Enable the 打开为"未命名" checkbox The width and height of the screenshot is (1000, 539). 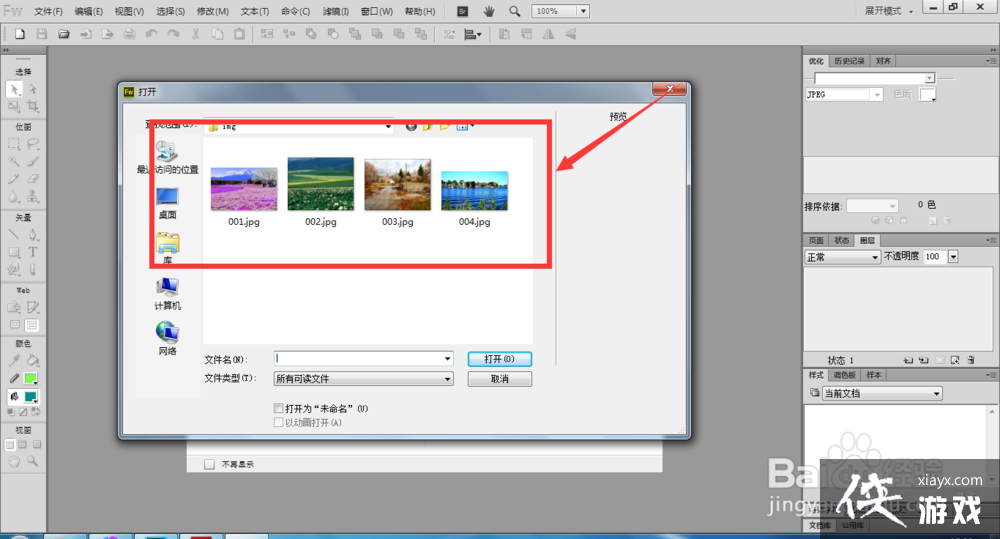coord(279,408)
